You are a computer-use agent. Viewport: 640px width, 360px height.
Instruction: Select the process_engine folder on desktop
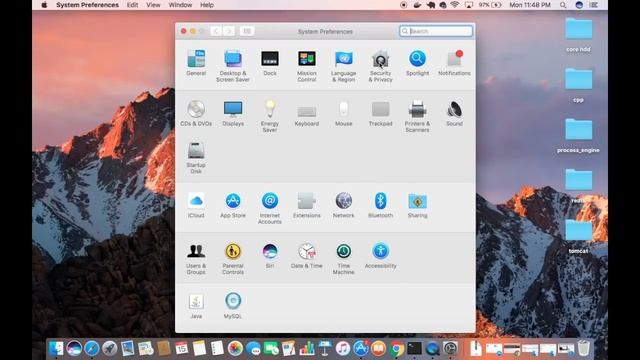pyautogui.click(x=578, y=136)
